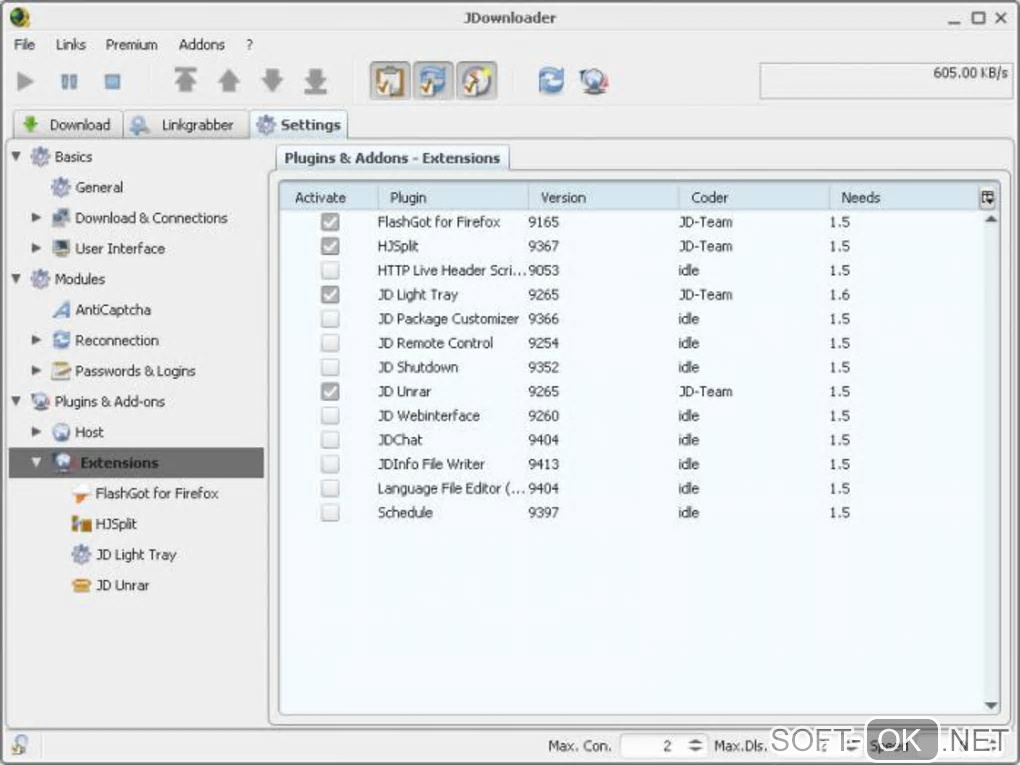Viewport: 1020px width, 765px height.
Task: Toggle the clipboard monitoring icon
Action: [390, 81]
